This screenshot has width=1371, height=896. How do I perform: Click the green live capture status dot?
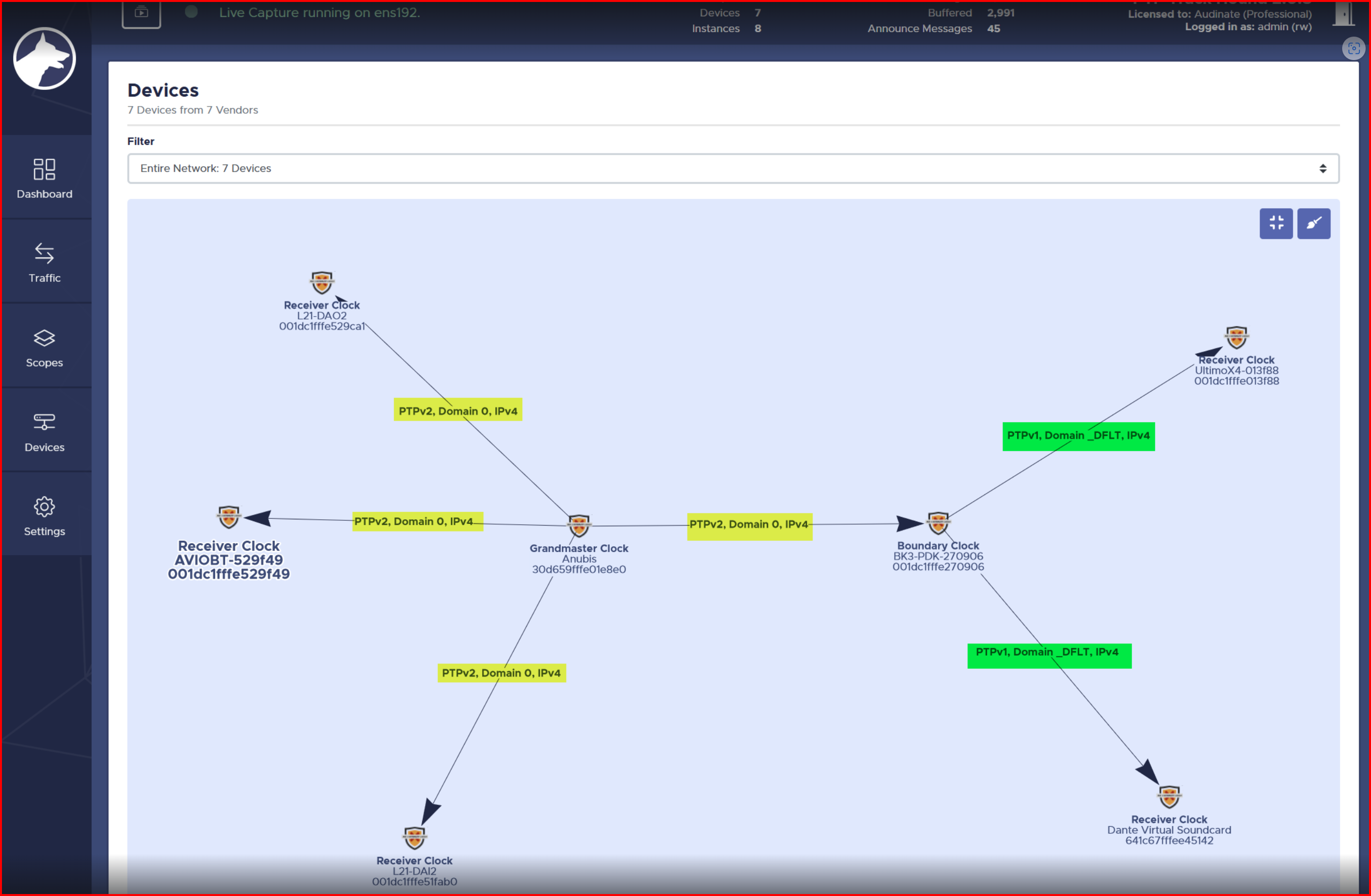tap(191, 12)
